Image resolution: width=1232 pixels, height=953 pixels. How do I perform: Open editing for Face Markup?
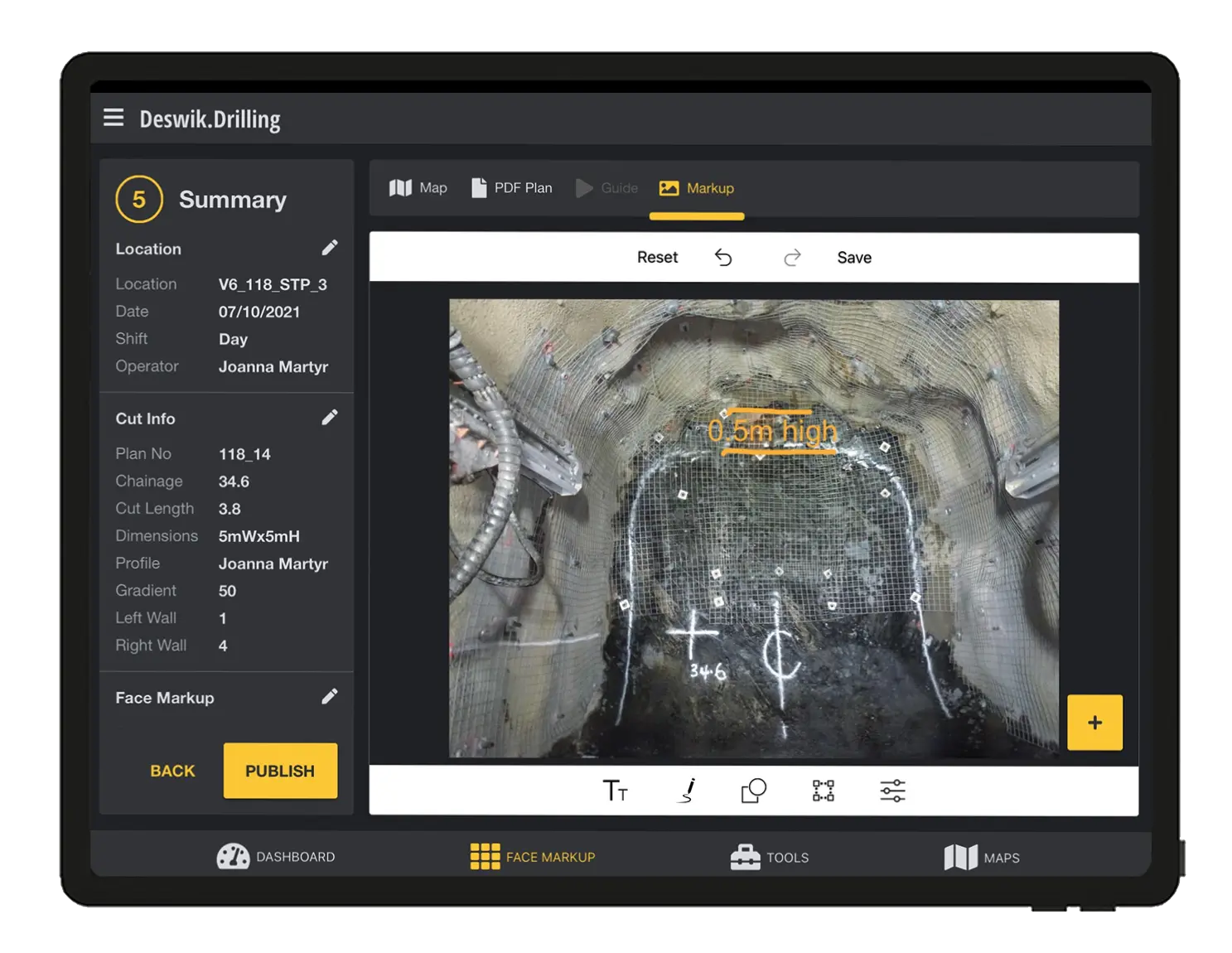(x=330, y=696)
